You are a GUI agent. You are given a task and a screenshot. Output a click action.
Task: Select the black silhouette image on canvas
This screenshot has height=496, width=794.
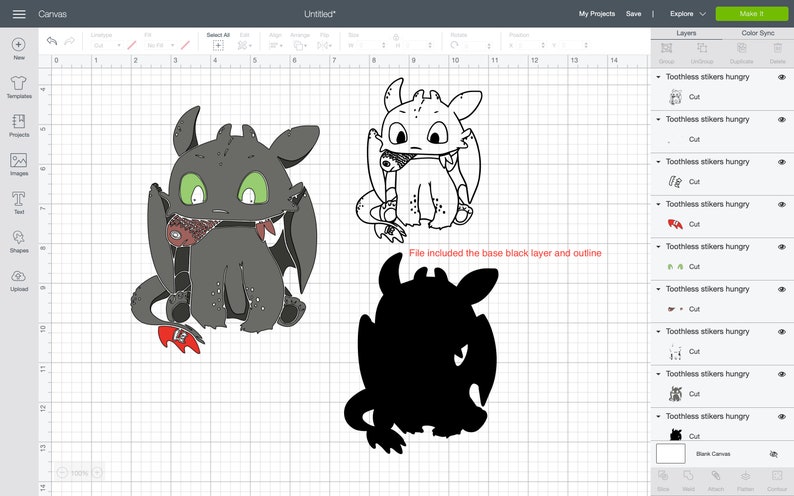[421, 352]
